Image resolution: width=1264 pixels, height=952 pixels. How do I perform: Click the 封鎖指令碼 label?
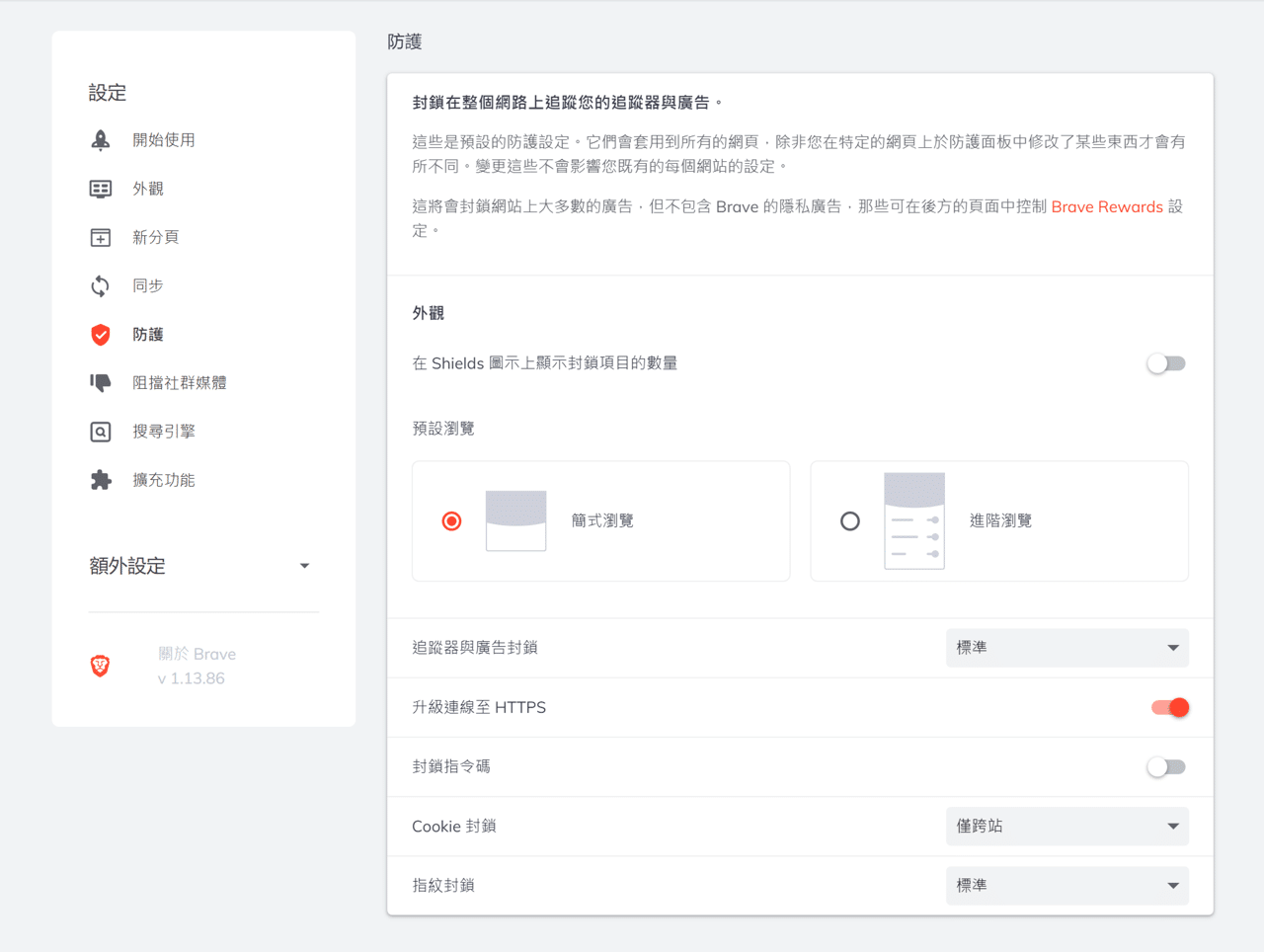[x=451, y=766]
